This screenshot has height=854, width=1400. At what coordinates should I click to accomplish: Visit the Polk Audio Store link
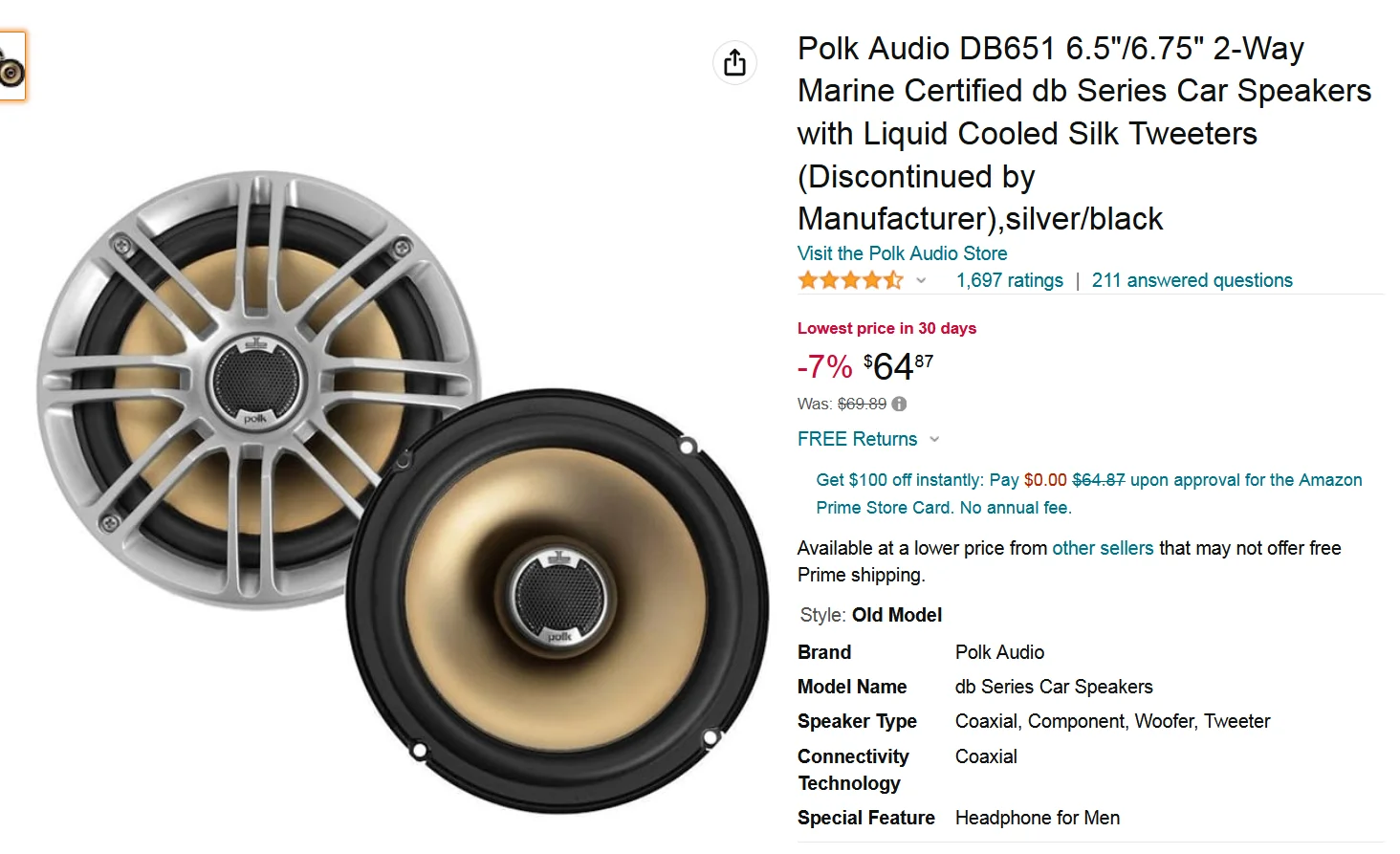tap(902, 253)
